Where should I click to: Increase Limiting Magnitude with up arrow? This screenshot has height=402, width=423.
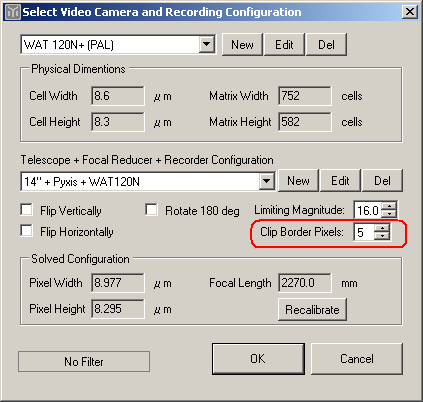click(x=389, y=206)
